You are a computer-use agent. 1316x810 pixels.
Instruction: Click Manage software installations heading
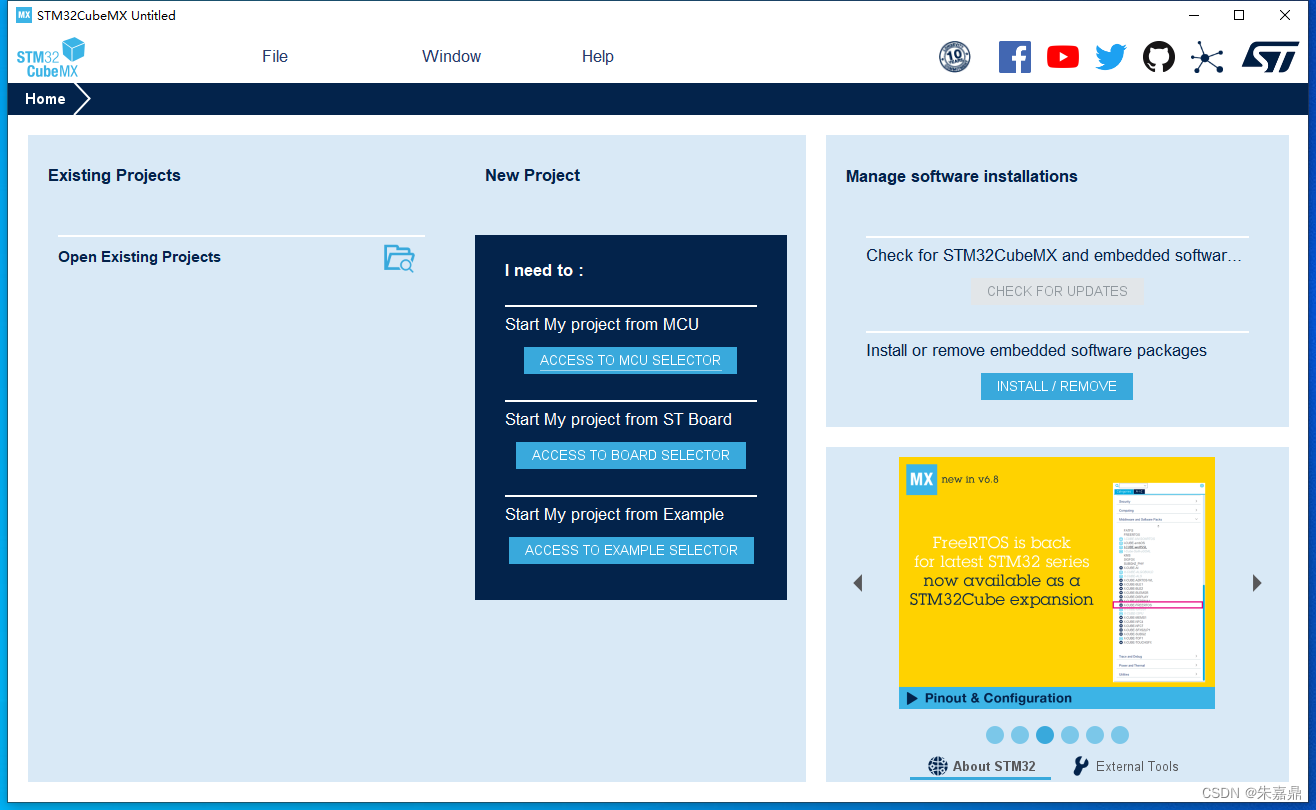962,176
